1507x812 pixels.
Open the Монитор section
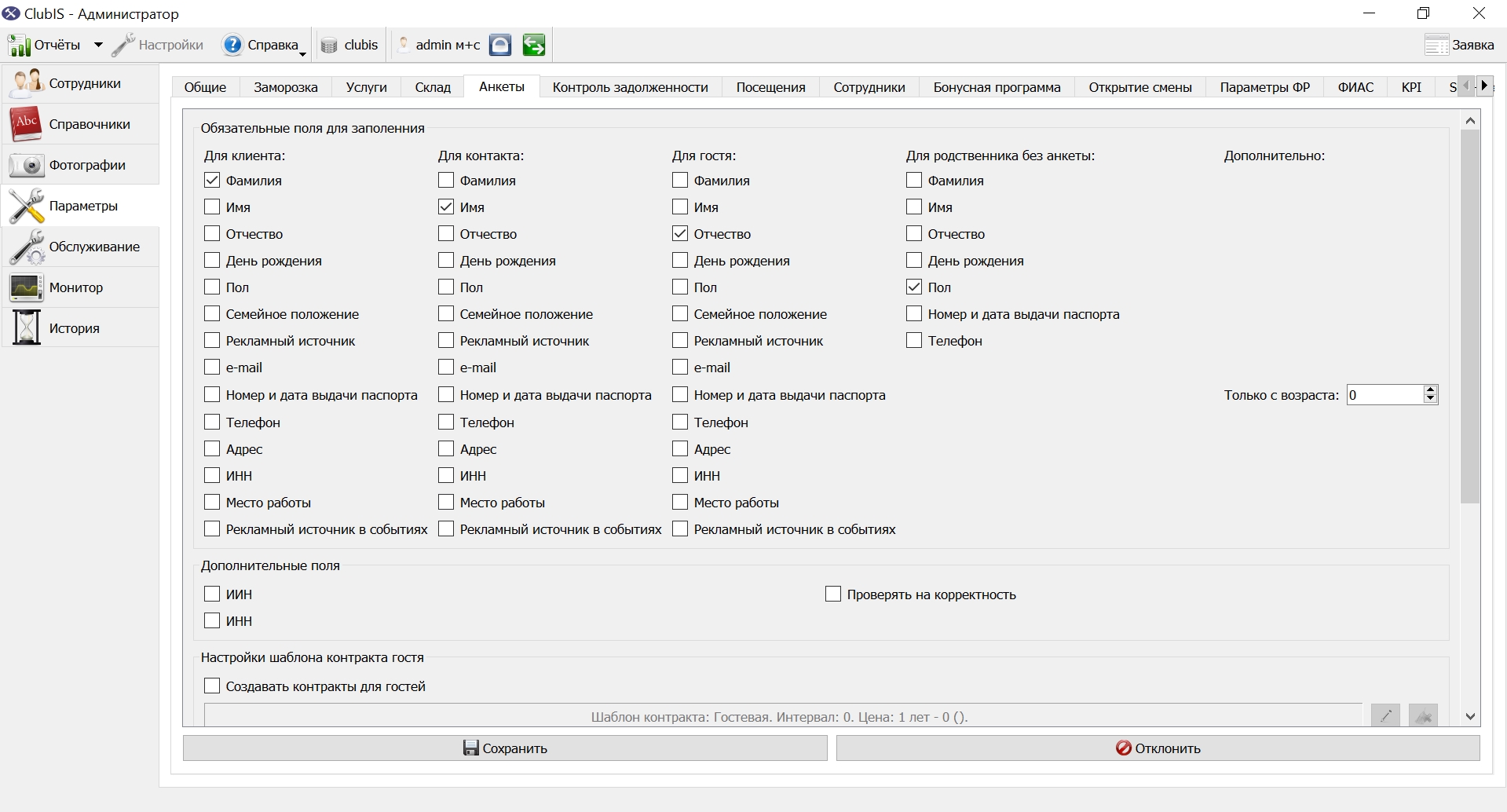point(81,287)
